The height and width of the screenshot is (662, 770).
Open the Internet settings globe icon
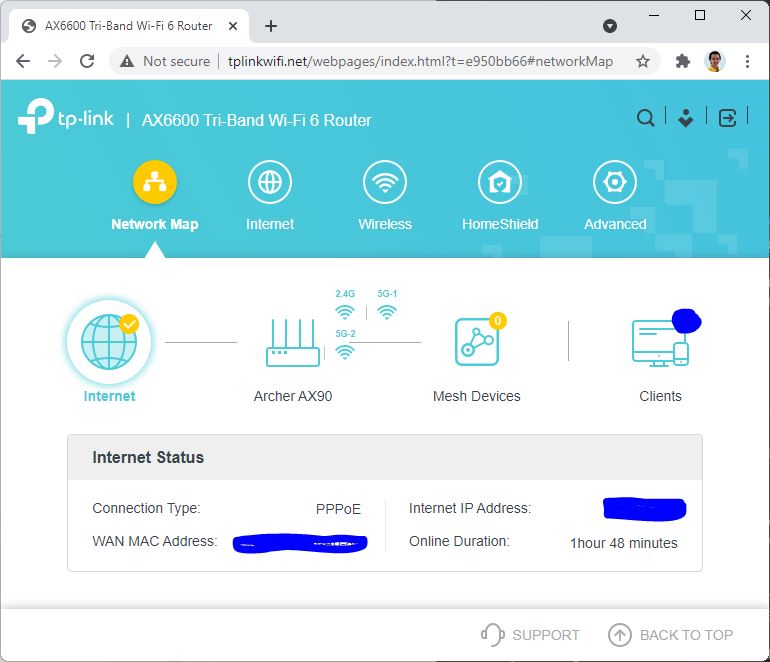click(270, 182)
